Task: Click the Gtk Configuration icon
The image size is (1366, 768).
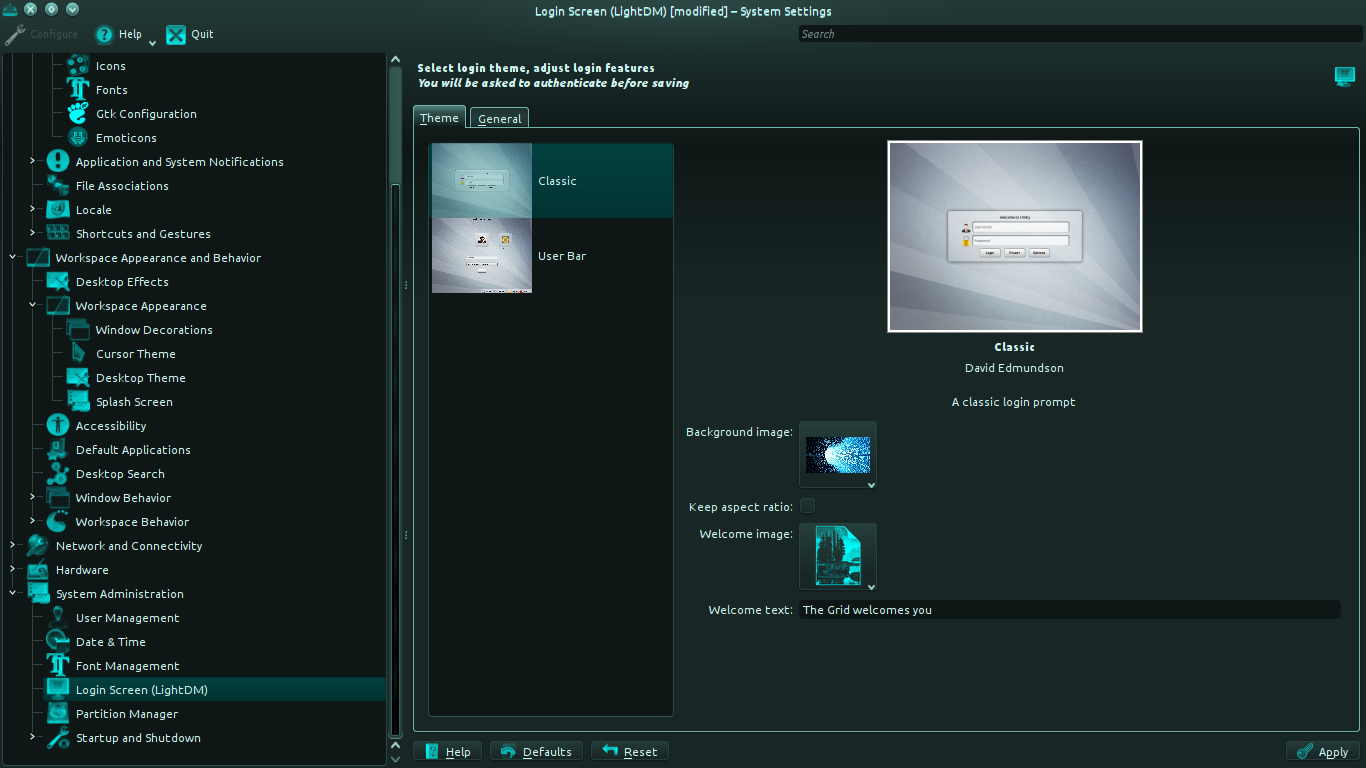Action: pos(78,114)
